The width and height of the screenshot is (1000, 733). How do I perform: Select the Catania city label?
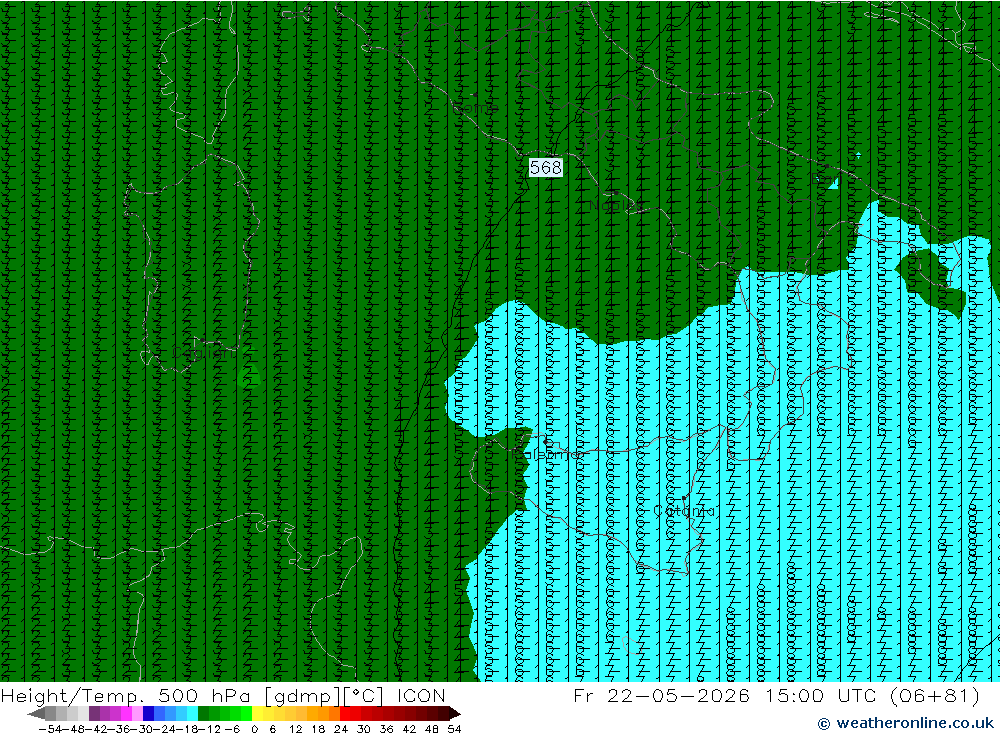pyautogui.click(x=684, y=511)
